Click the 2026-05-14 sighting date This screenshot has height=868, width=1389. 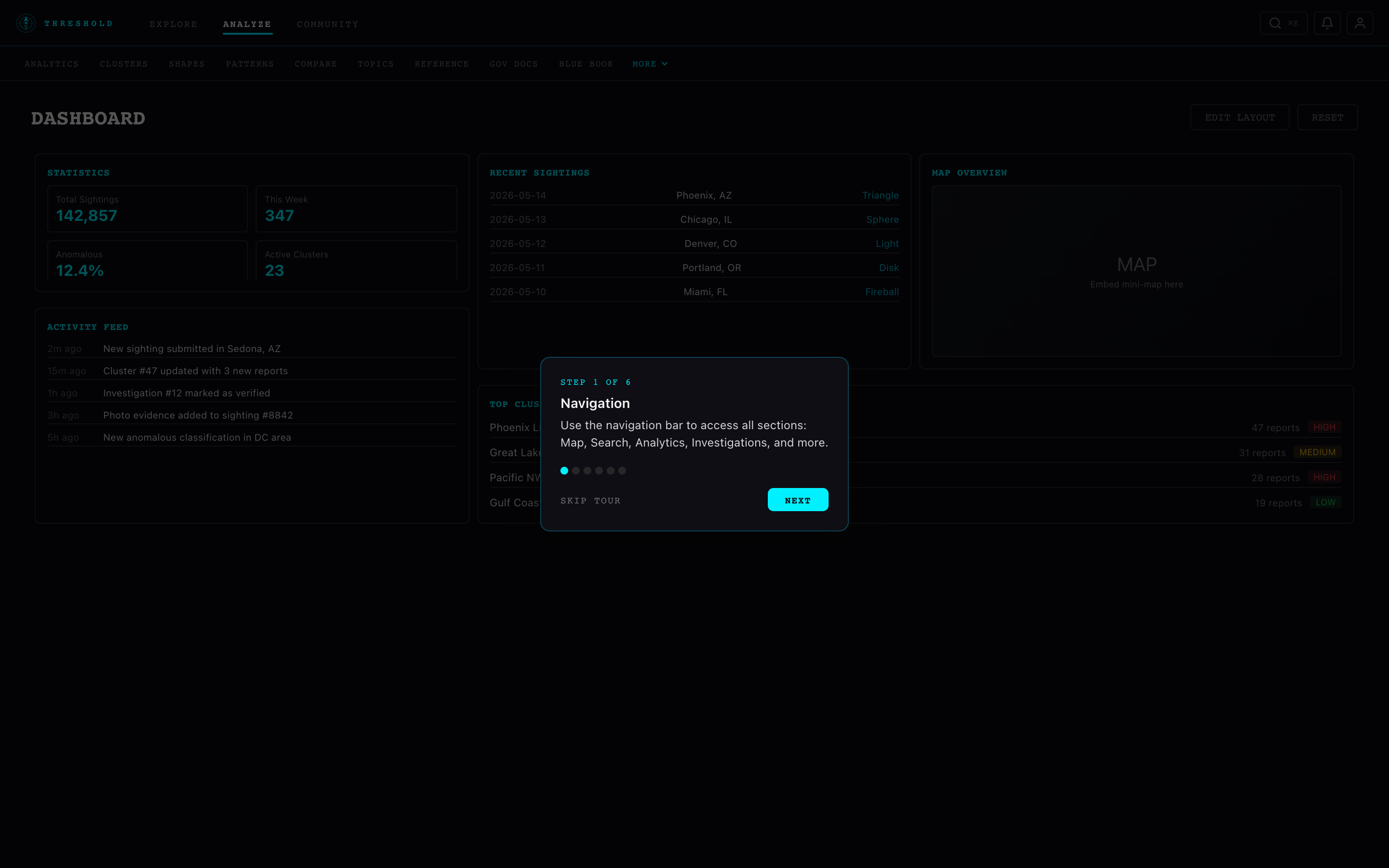tap(517, 195)
